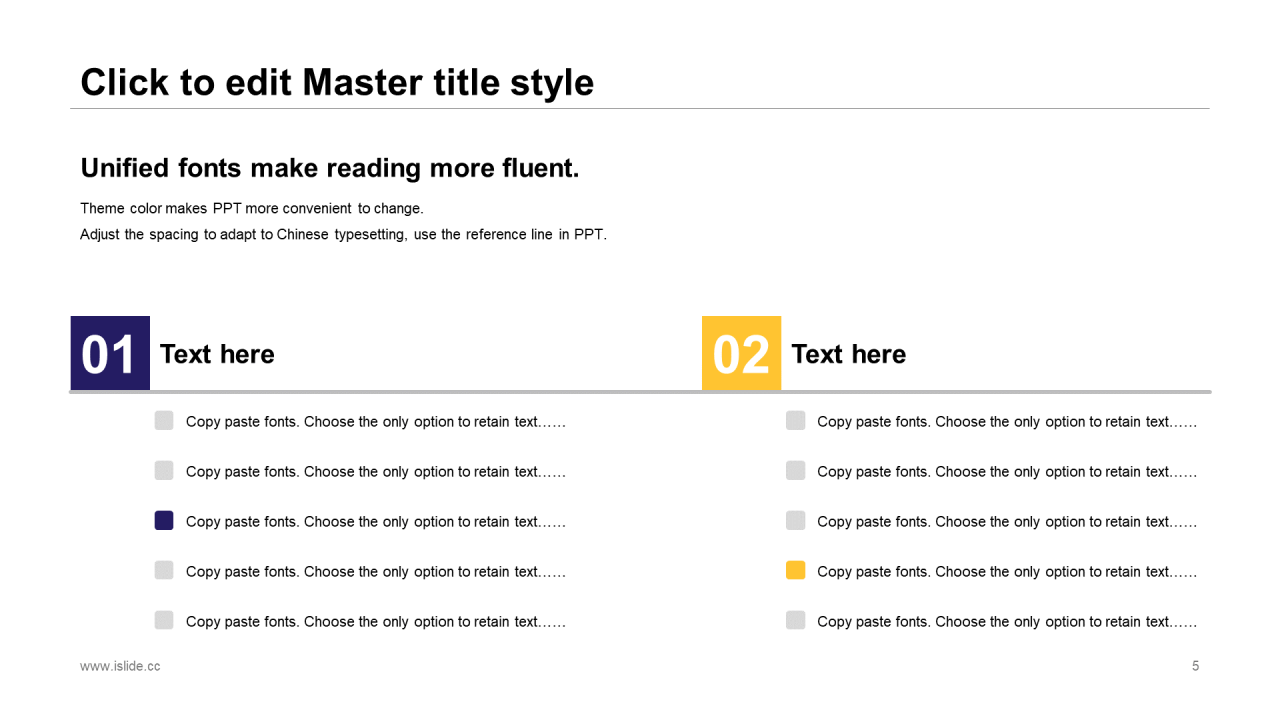Click the "Theme color makes PPT" text line
Viewport: 1280px width, 720px height.
[x=252, y=209]
